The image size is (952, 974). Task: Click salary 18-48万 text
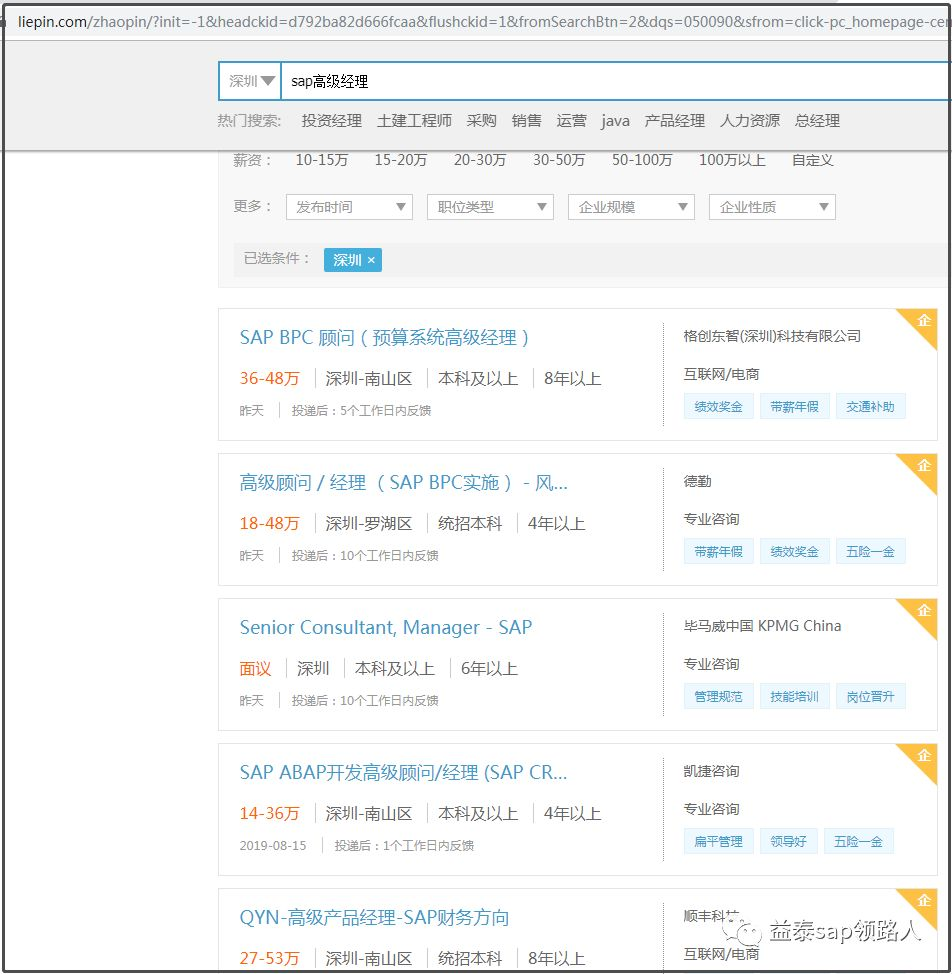point(270,523)
